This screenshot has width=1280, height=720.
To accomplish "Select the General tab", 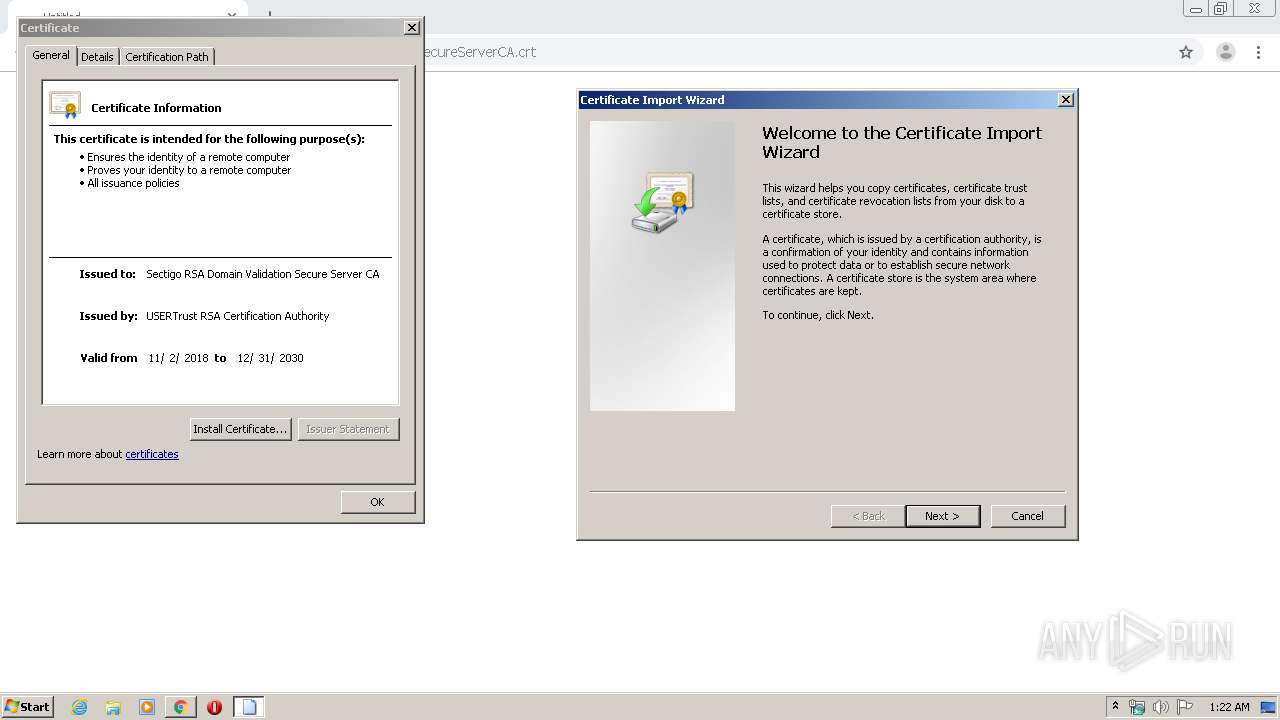I will [51, 55].
